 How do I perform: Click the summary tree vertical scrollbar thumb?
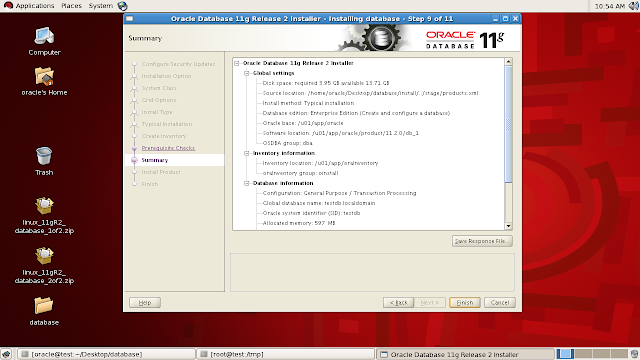point(508,124)
